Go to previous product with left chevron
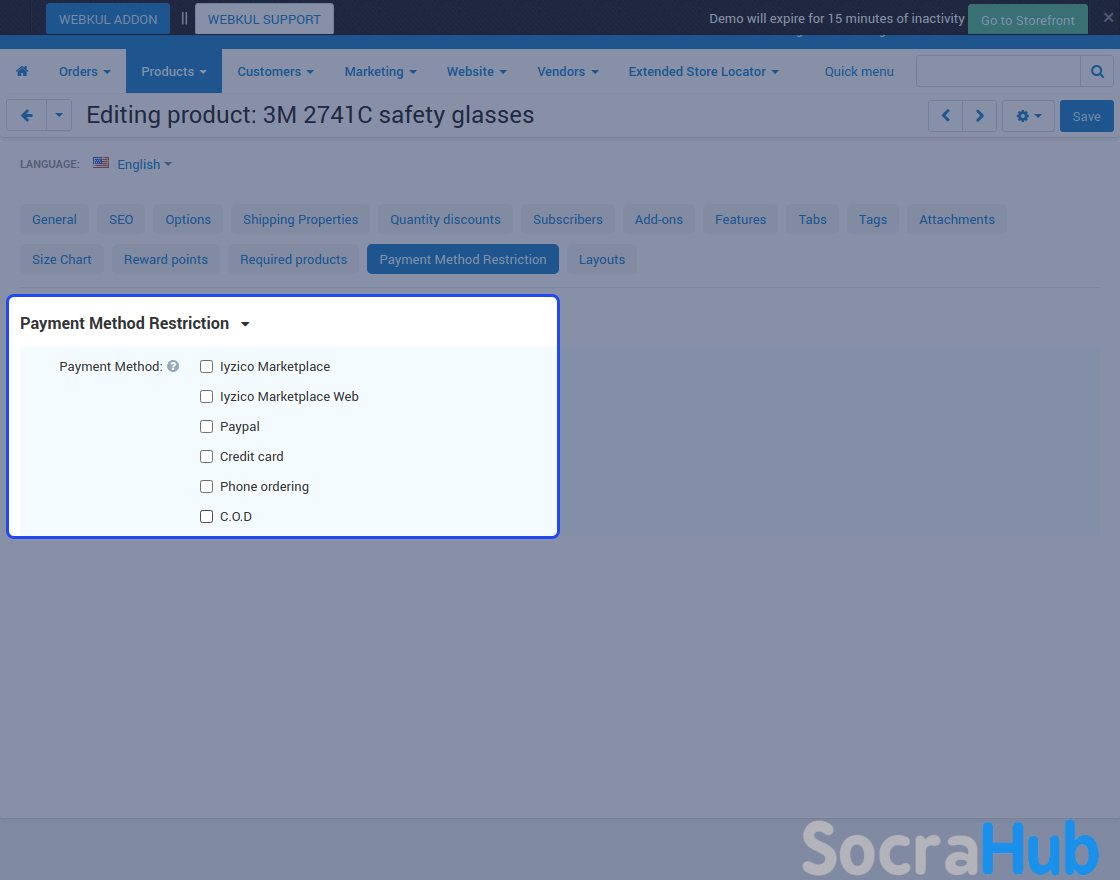This screenshot has width=1120, height=880. click(x=945, y=116)
